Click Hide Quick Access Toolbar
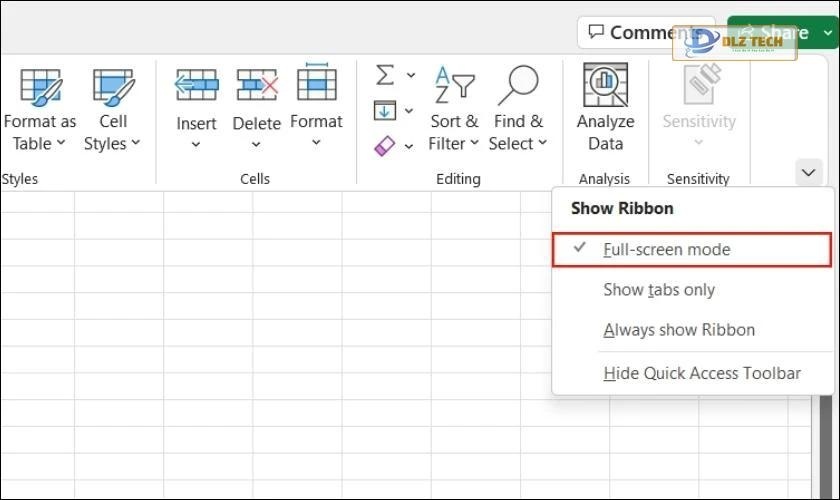 pyautogui.click(x=702, y=373)
